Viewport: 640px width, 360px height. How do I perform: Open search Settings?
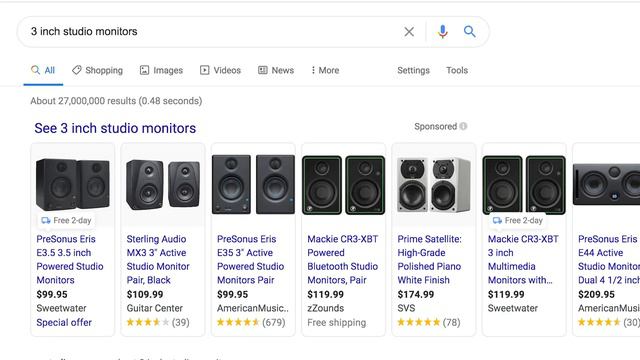pyautogui.click(x=413, y=70)
